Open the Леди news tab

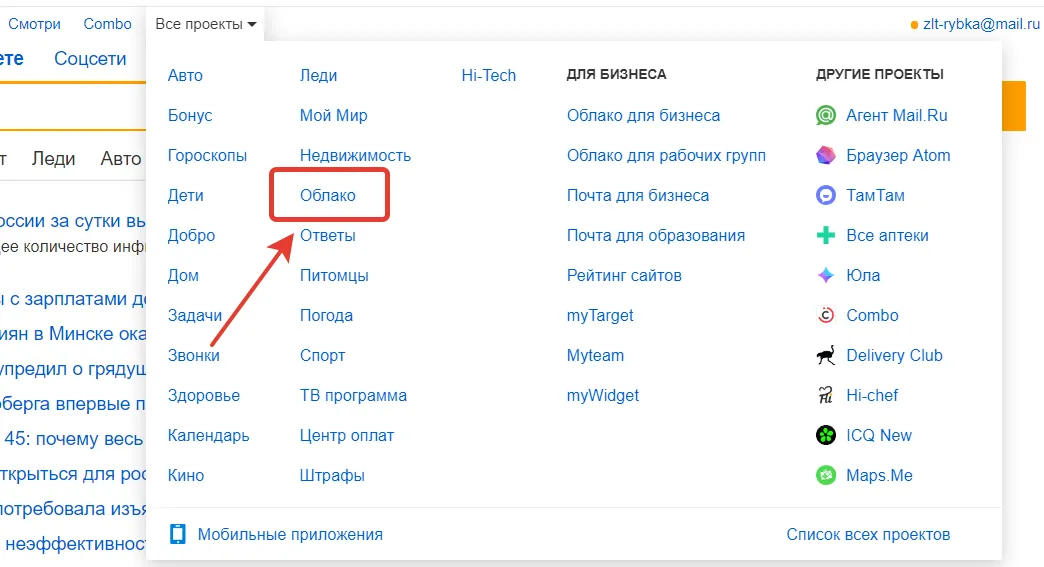click(53, 158)
